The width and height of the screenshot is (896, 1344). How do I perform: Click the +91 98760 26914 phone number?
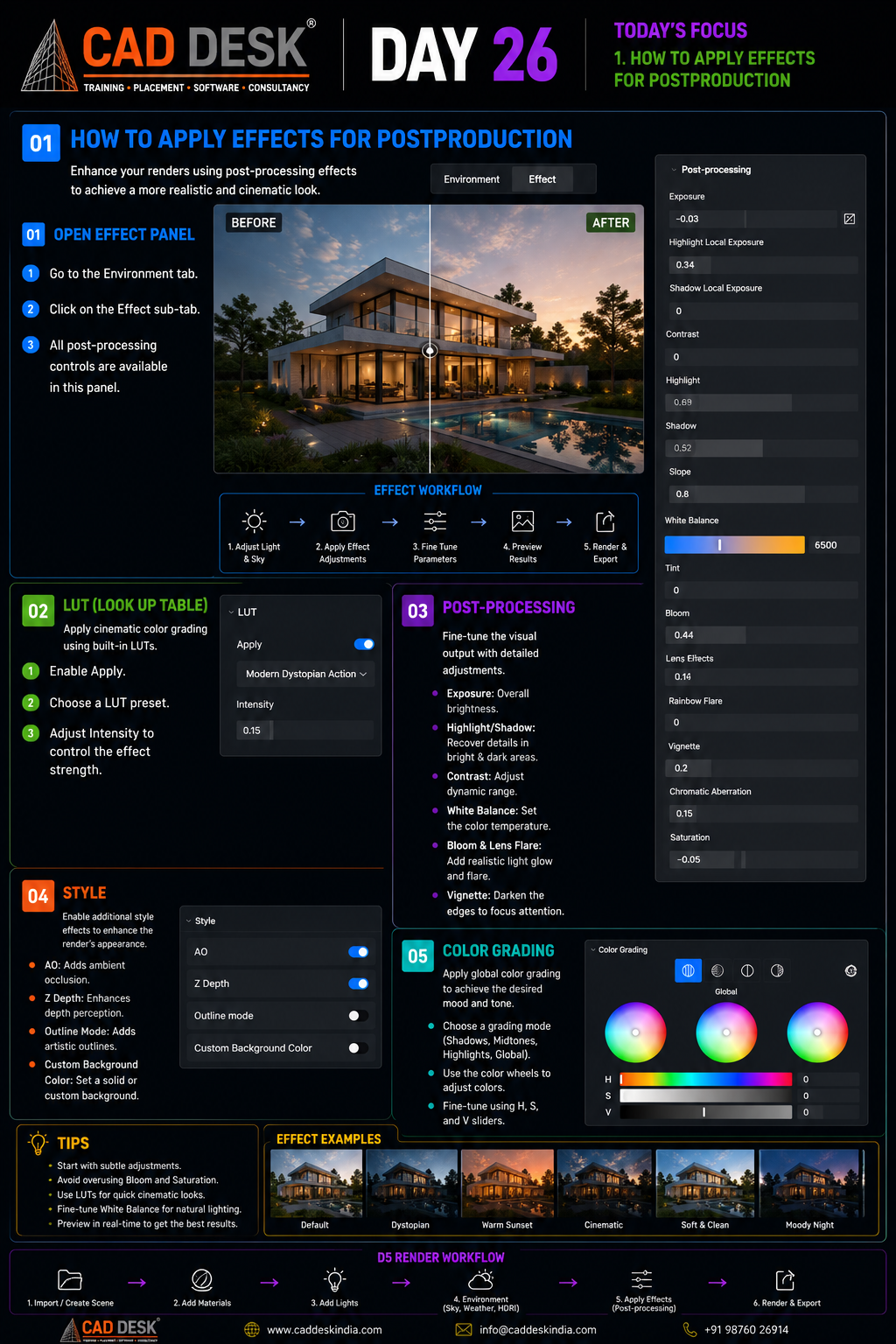pyautogui.click(x=746, y=1329)
